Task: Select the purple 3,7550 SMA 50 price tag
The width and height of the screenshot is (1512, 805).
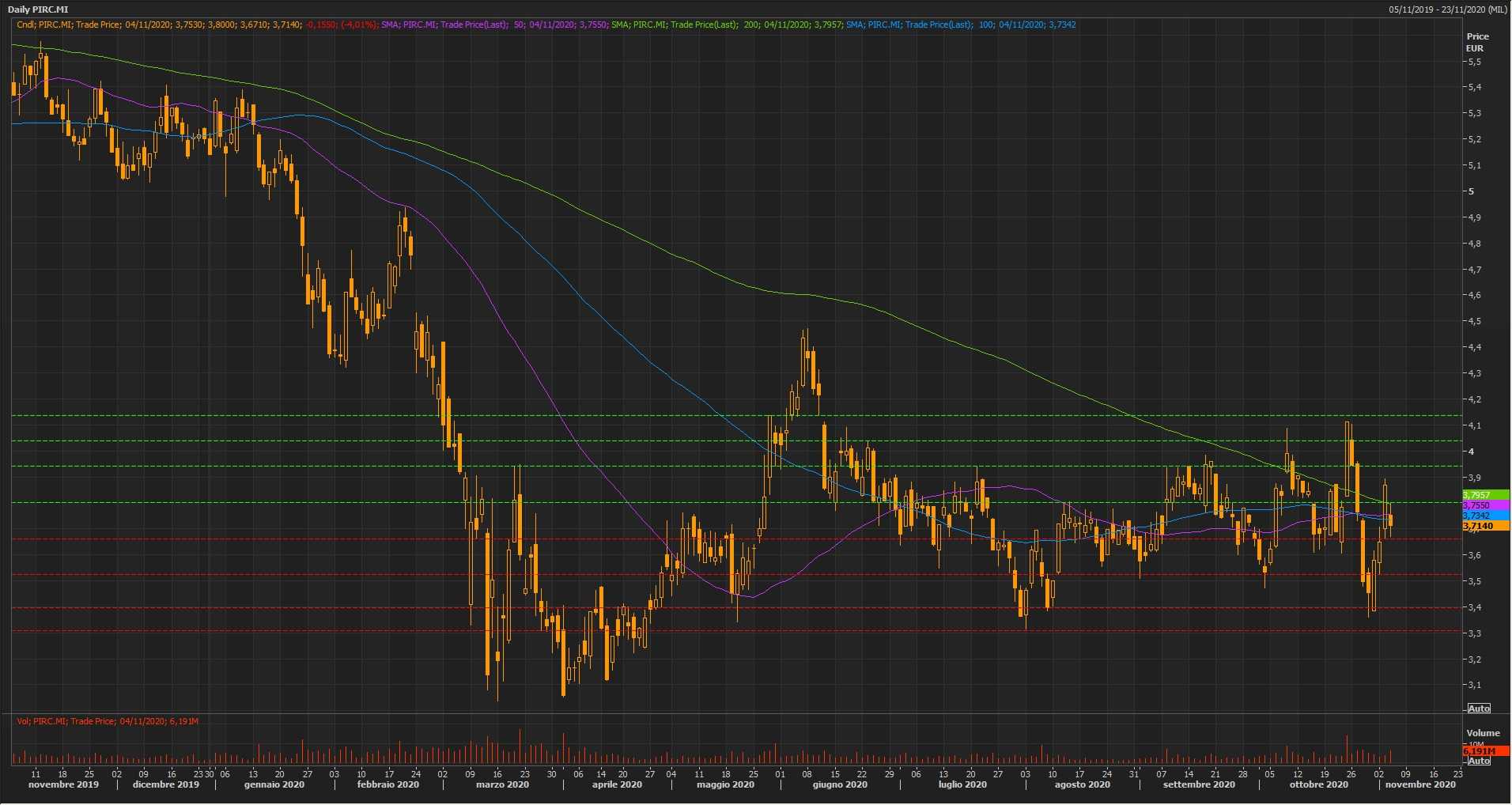Action: pyautogui.click(x=1484, y=505)
